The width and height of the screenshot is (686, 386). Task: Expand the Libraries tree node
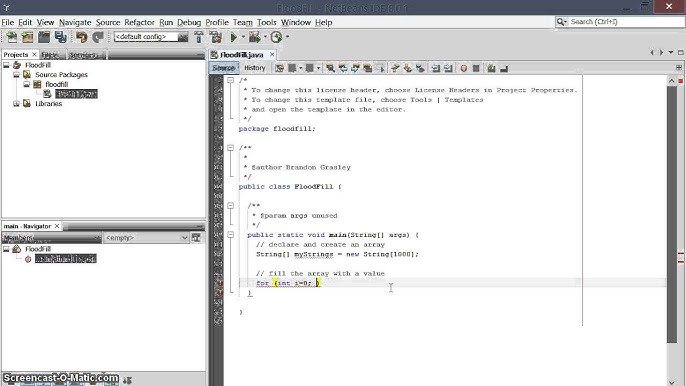click(16, 104)
